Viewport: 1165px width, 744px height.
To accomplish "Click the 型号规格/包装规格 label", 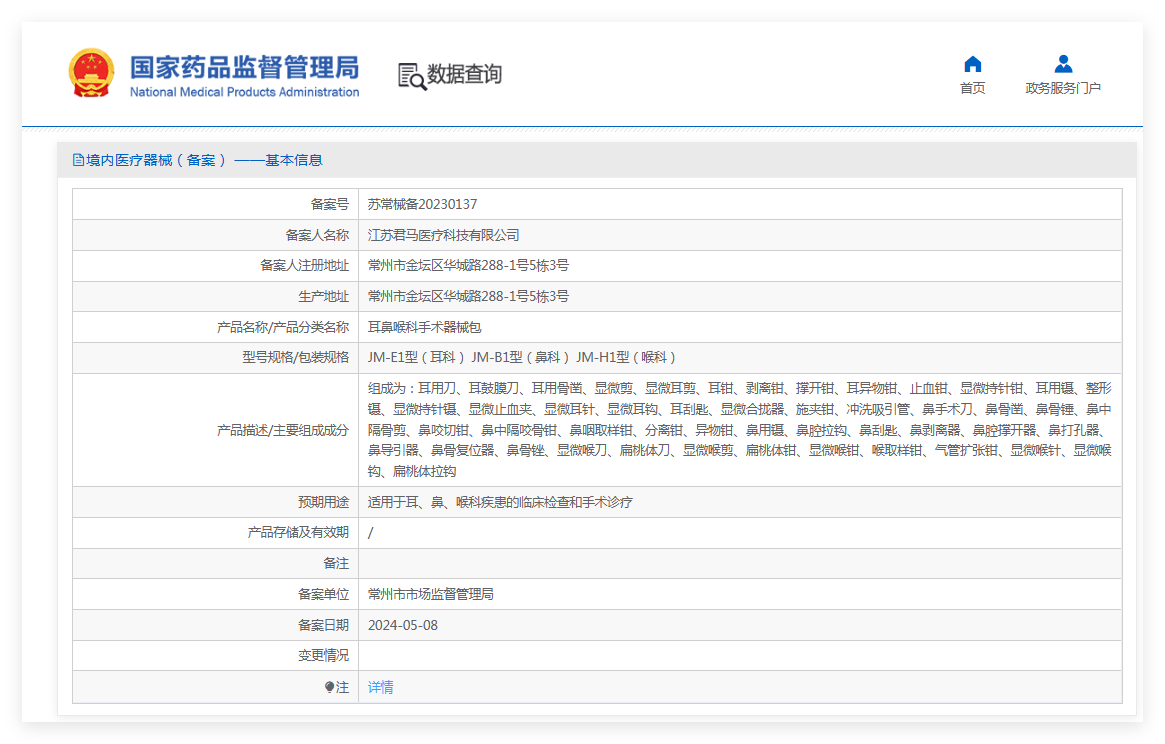I will point(295,358).
